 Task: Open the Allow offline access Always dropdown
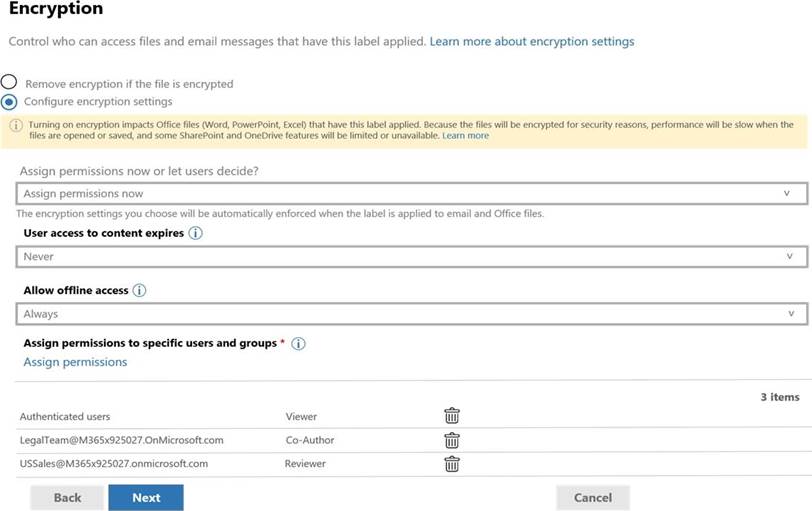click(x=411, y=314)
